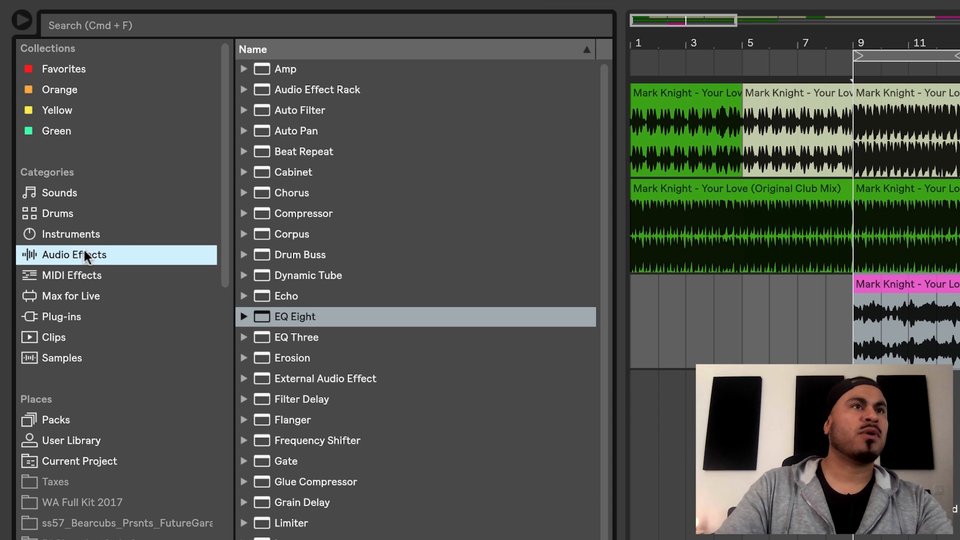Click the browser preview play icon
Screen dimensions: 960x540
[x=21, y=20]
